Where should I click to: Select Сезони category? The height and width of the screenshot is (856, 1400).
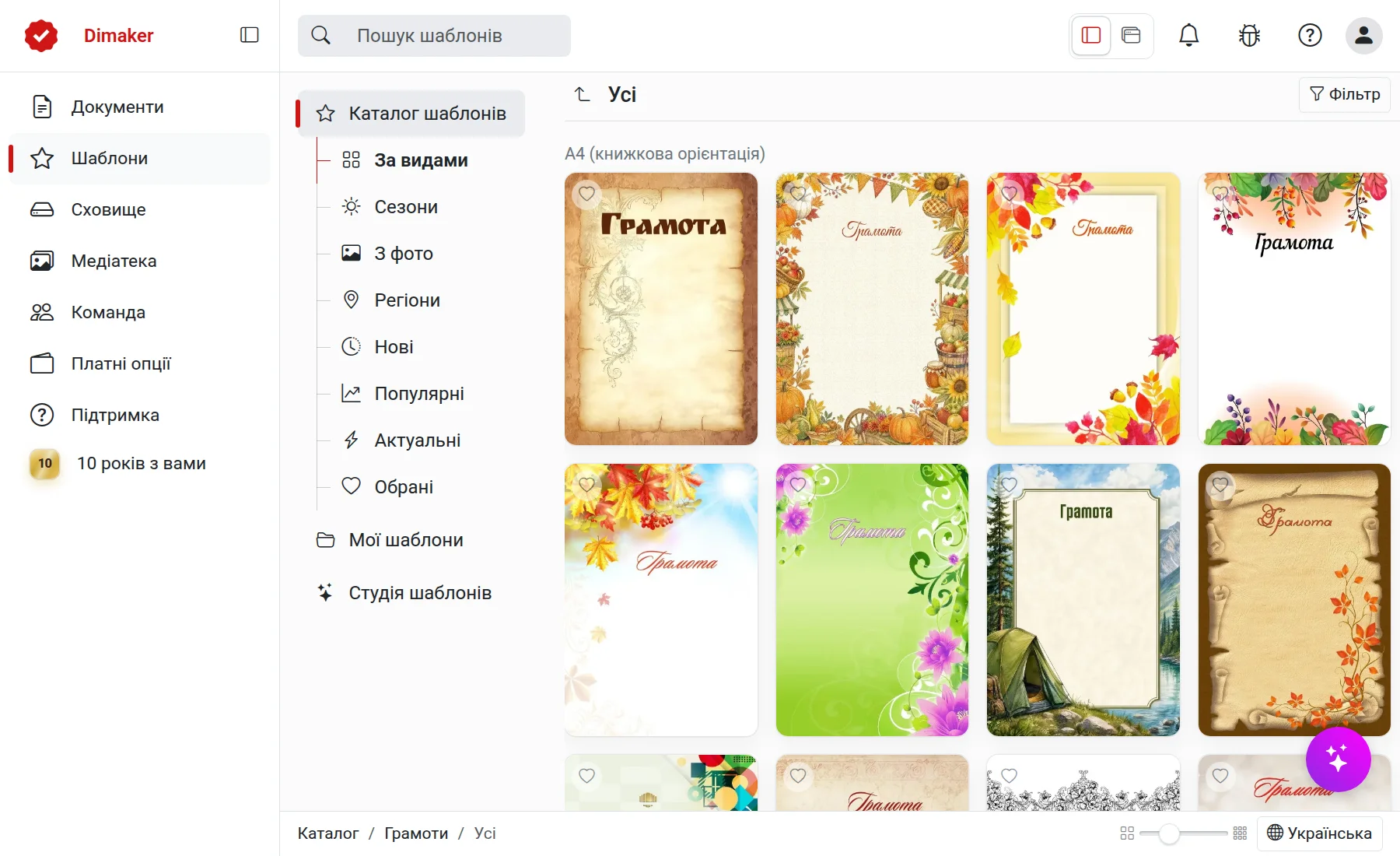tap(421, 207)
